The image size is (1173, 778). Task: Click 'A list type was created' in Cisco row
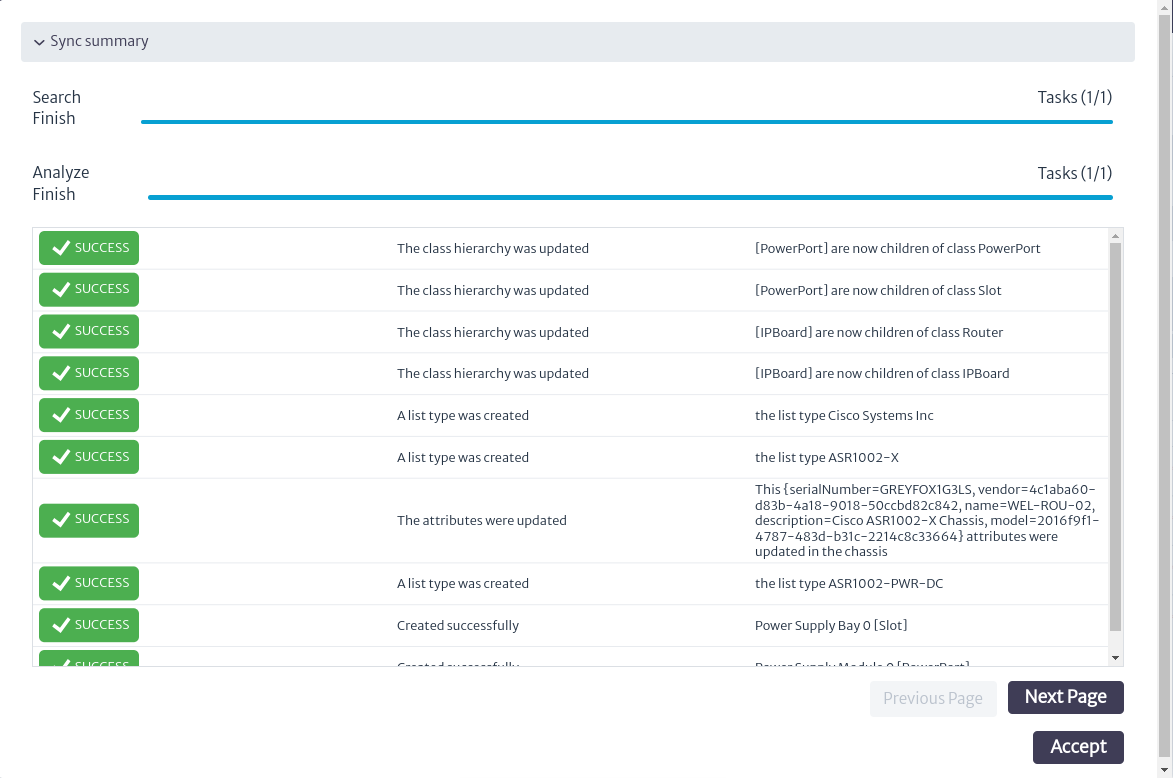[x=462, y=415]
